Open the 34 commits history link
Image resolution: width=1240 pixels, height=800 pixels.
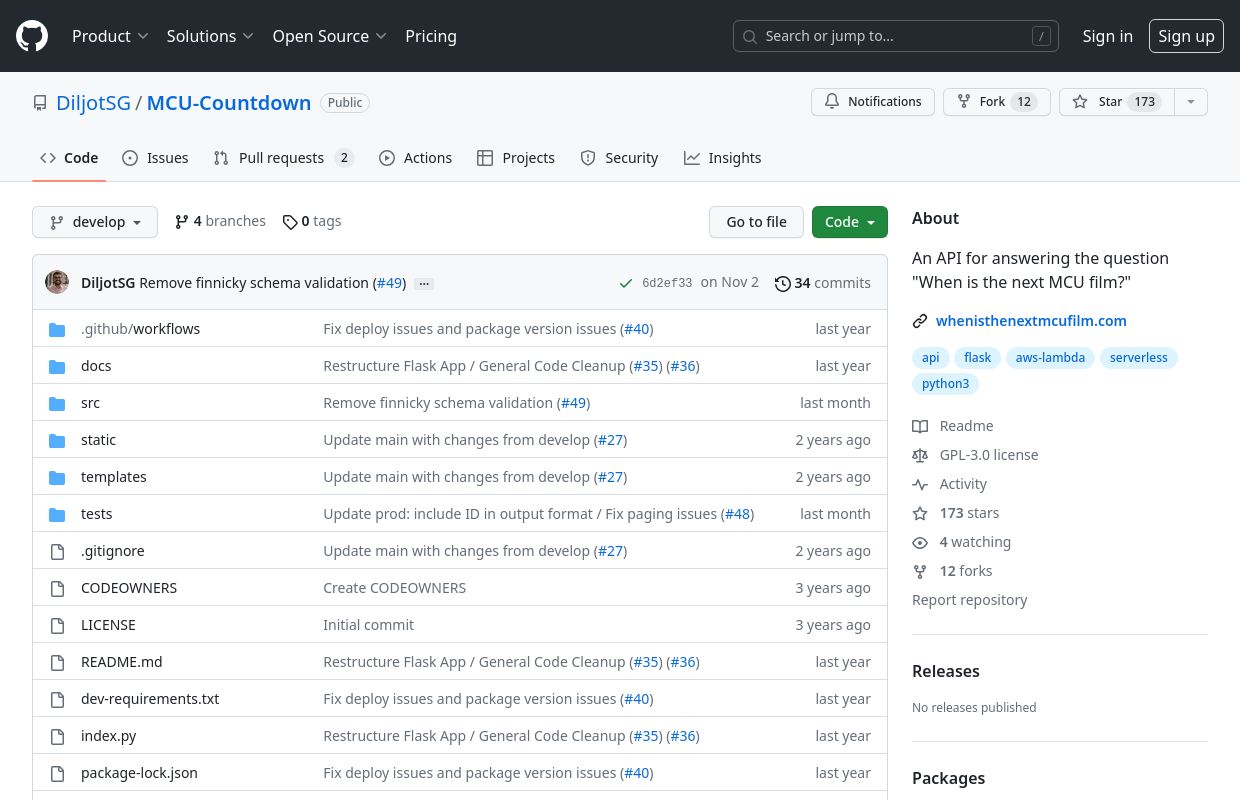coord(823,283)
